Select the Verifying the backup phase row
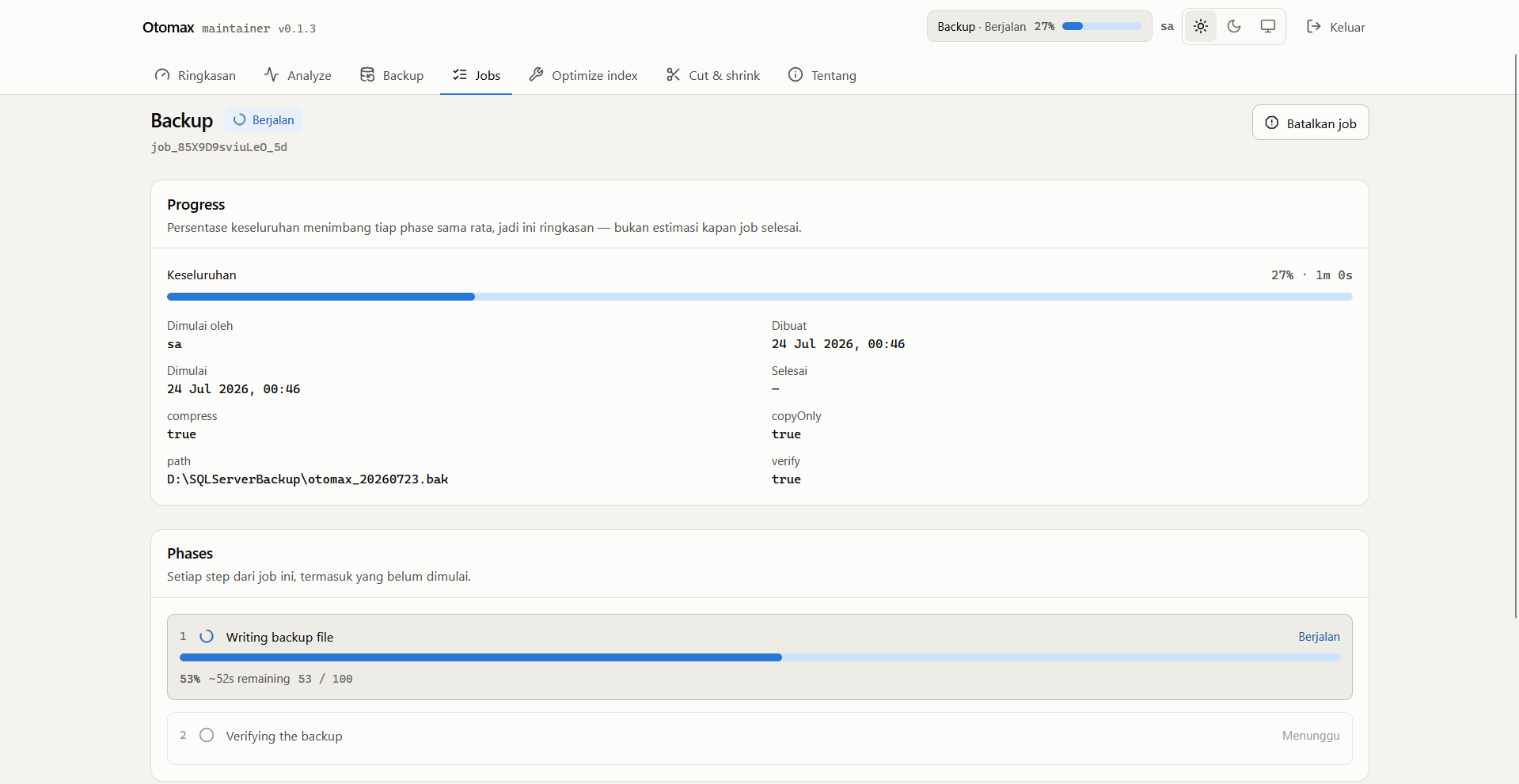This screenshot has width=1519, height=784. coord(760,738)
